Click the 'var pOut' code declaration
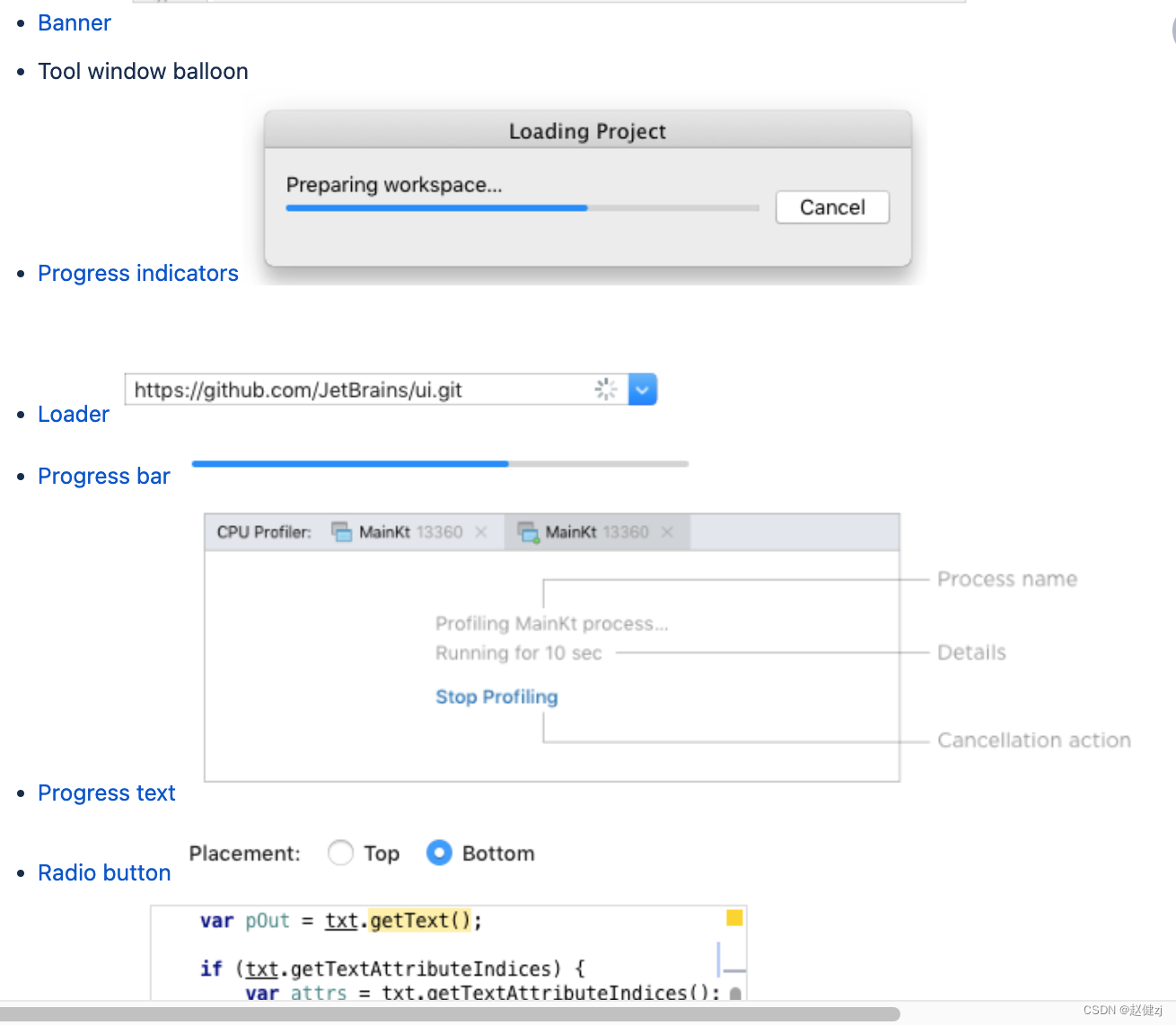Screen dimensions: 1176x1025 [x=244, y=921]
